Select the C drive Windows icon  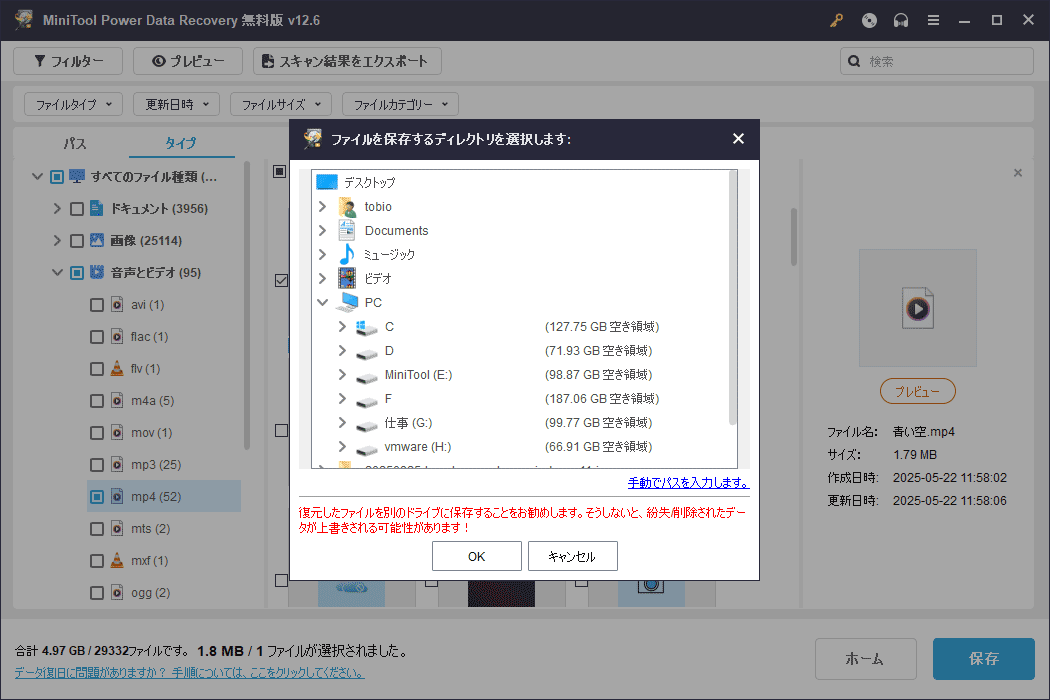[366, 327]
